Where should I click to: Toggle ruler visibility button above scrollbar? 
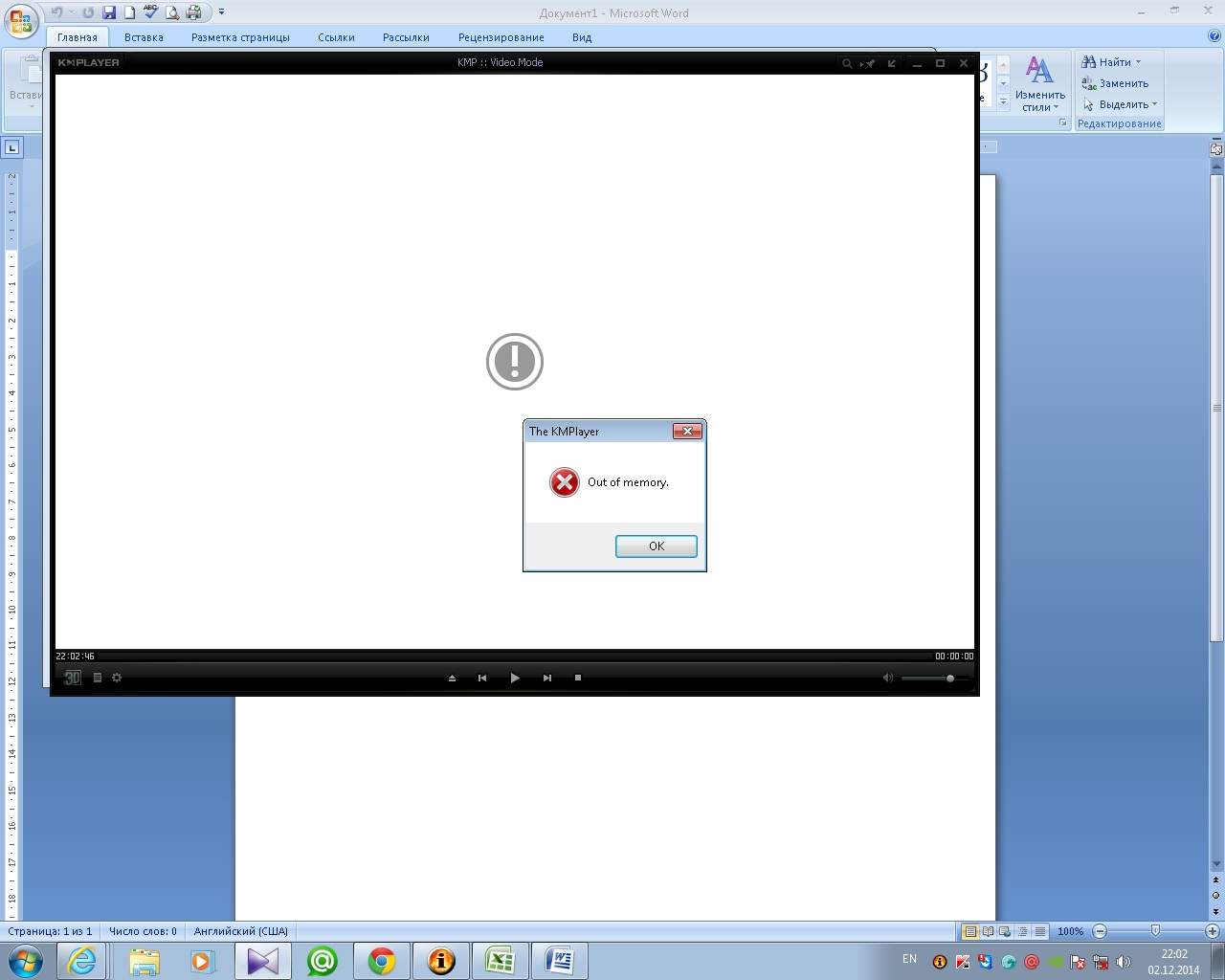[x=1216, y=147]
